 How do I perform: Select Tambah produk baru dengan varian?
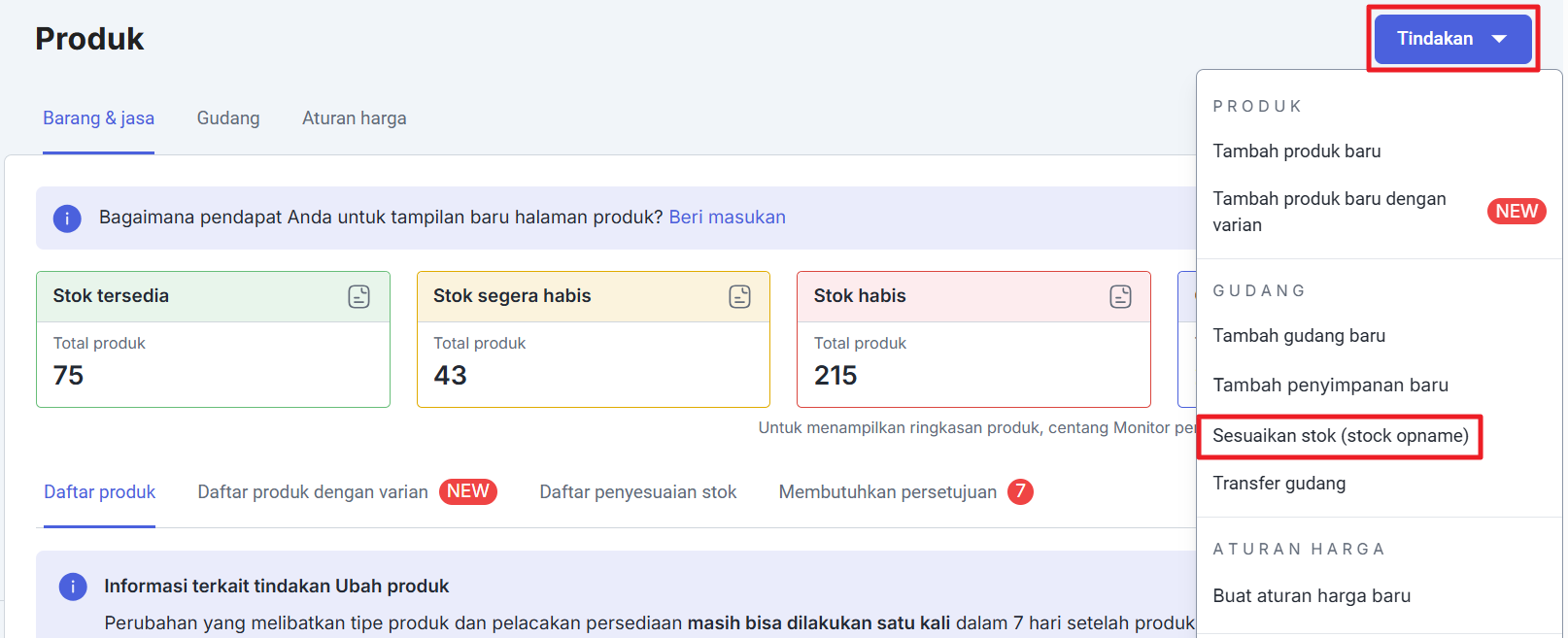(x=1329, y=212)
